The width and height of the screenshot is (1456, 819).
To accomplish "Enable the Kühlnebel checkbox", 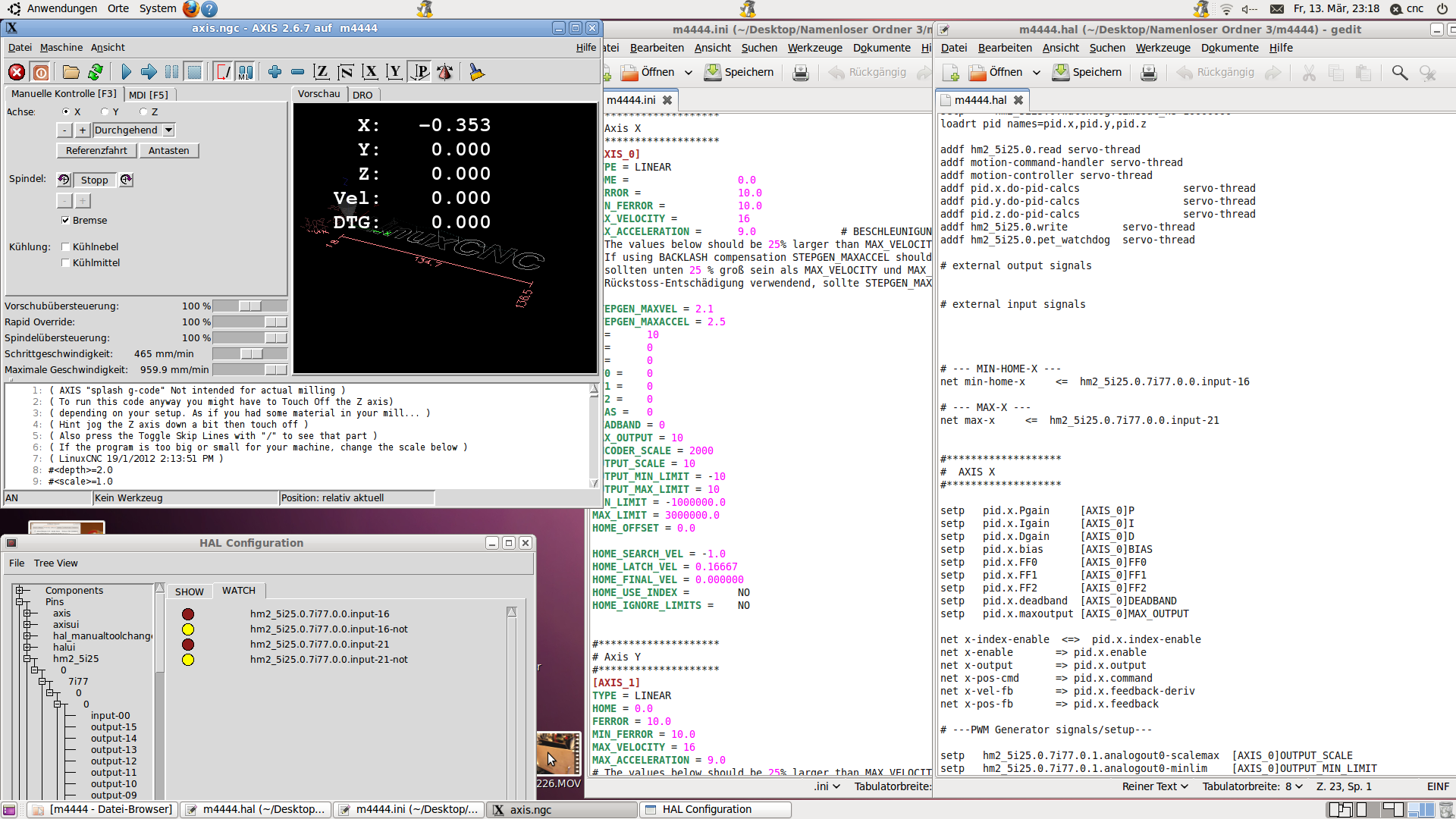I will coord(65,247).
